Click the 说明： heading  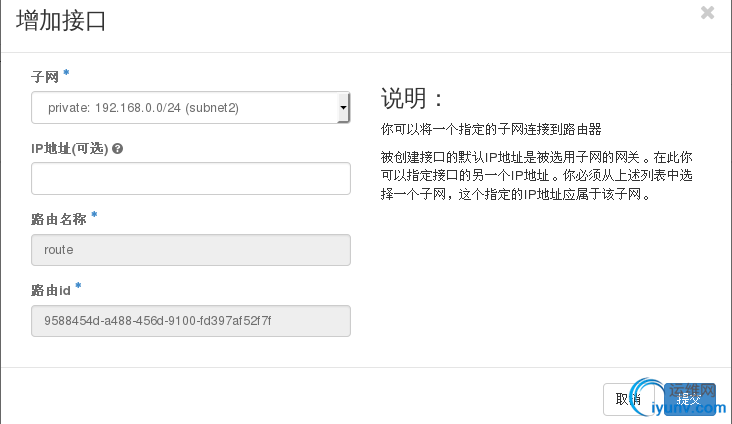tap(411, 99)
